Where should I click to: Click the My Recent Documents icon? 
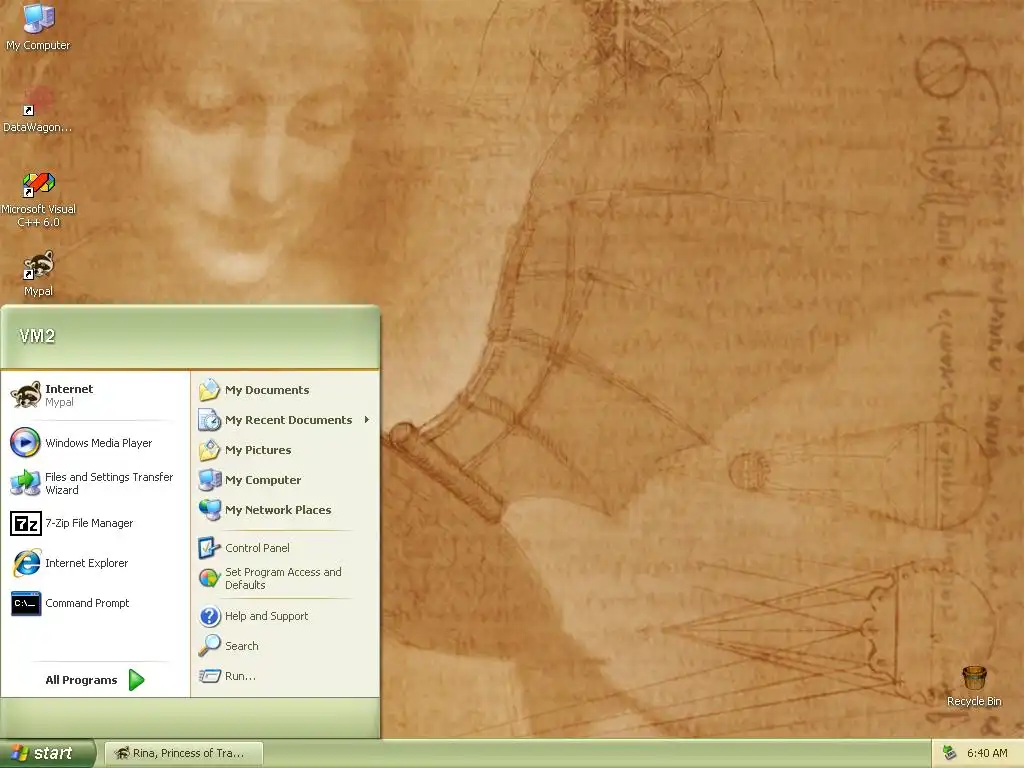pyautogui.click(x=209, y=420)
